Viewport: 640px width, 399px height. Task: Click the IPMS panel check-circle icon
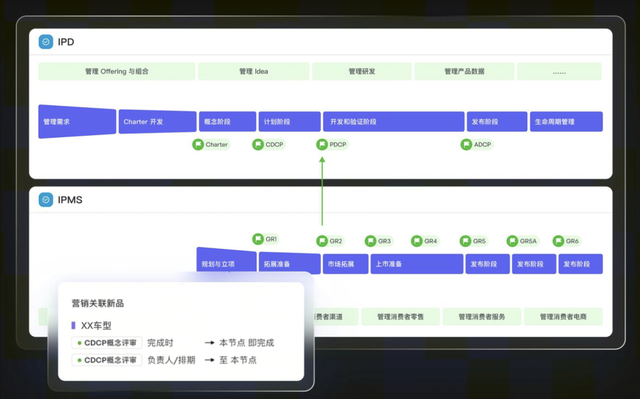46,200
